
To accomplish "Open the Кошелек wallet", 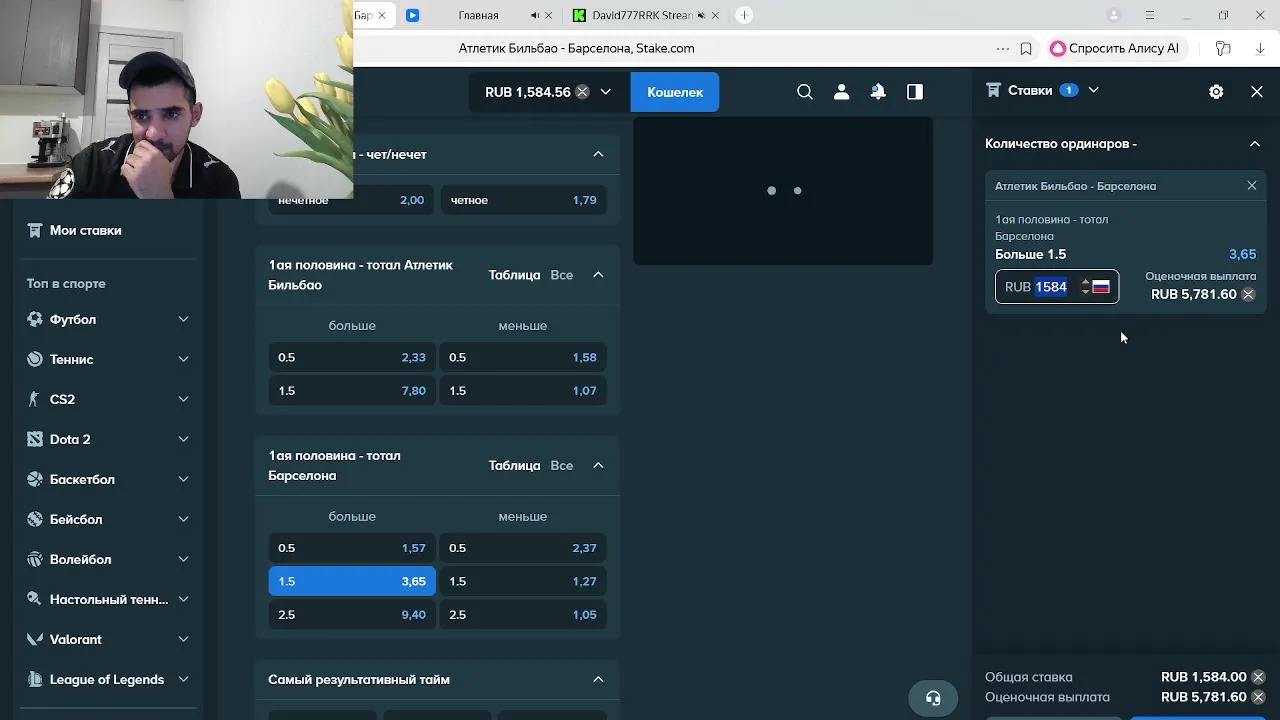I will (675, 92).
